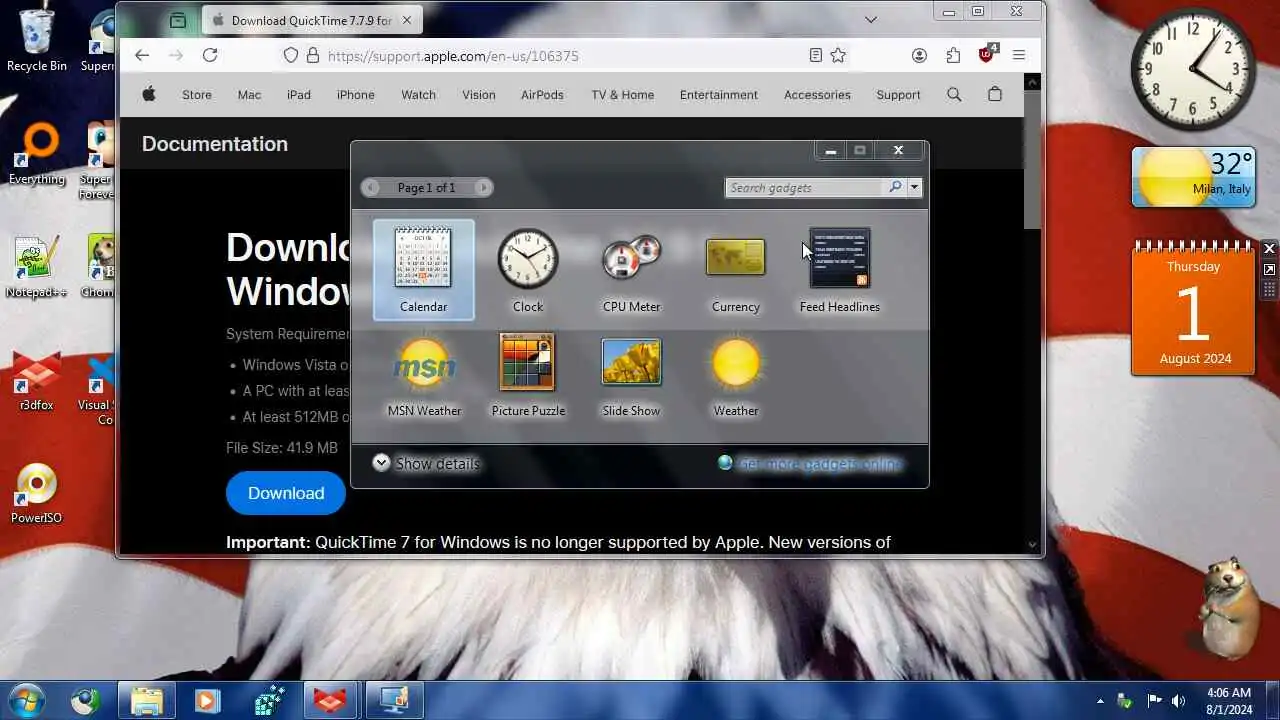Click the site padlock icon
Screen dimensions: 1280x720
click(313, 56)
